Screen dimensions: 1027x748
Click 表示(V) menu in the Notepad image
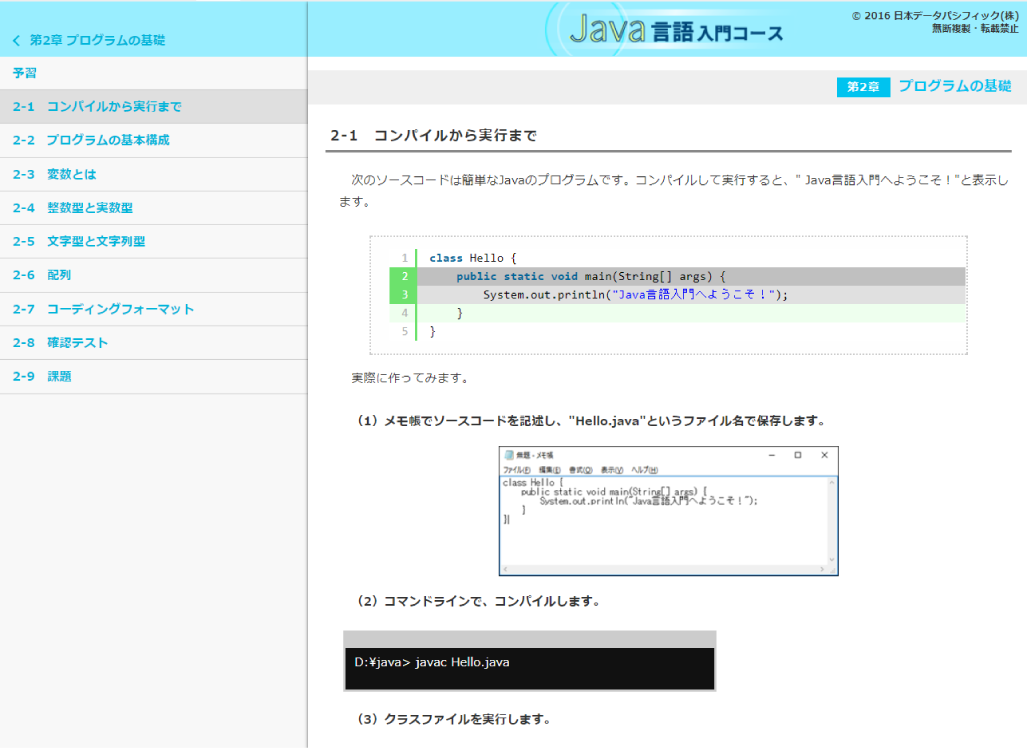point(612,470)
